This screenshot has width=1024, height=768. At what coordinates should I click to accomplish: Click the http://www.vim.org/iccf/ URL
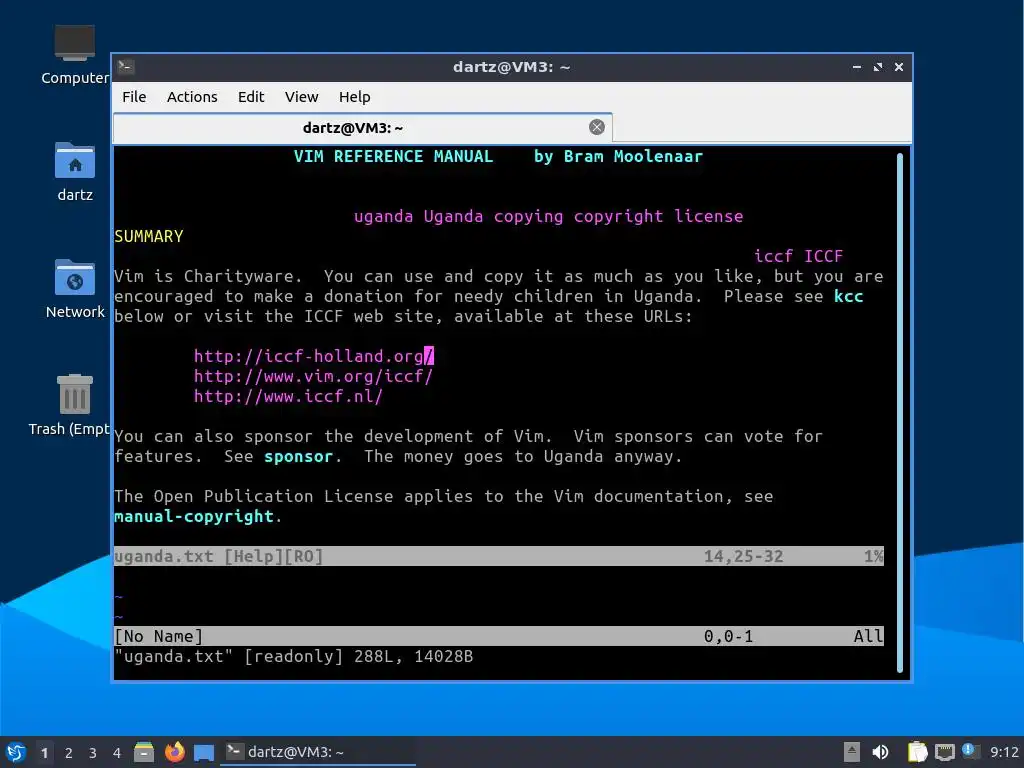click(313, 376)
